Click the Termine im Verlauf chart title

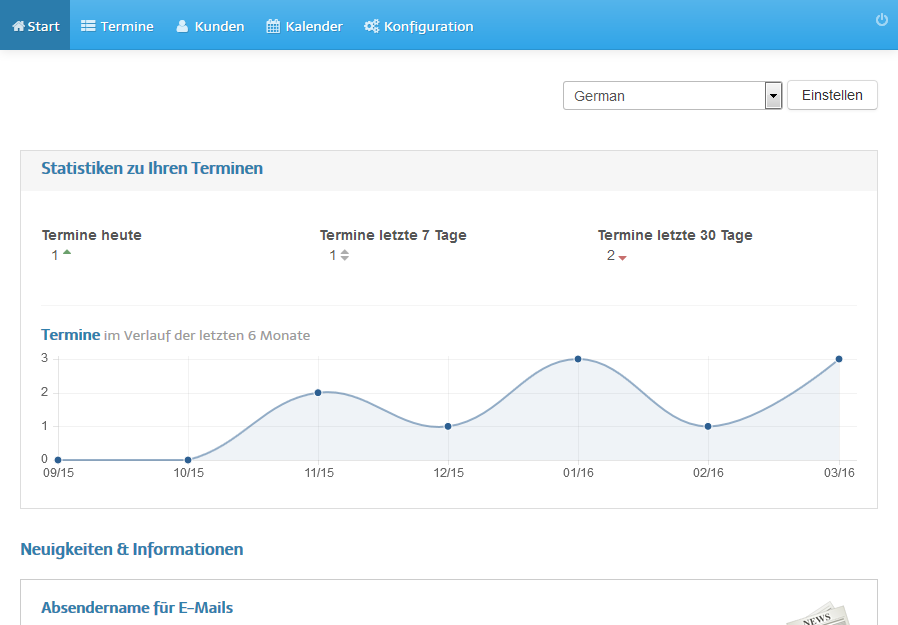(x=175, y=335)
